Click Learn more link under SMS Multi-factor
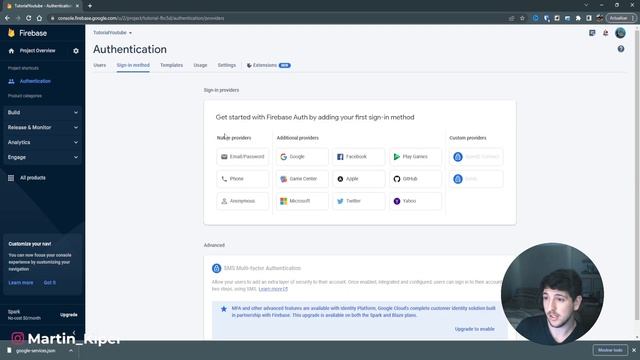The width and height of the screenshot is (640, 360). tap(273, 289)
